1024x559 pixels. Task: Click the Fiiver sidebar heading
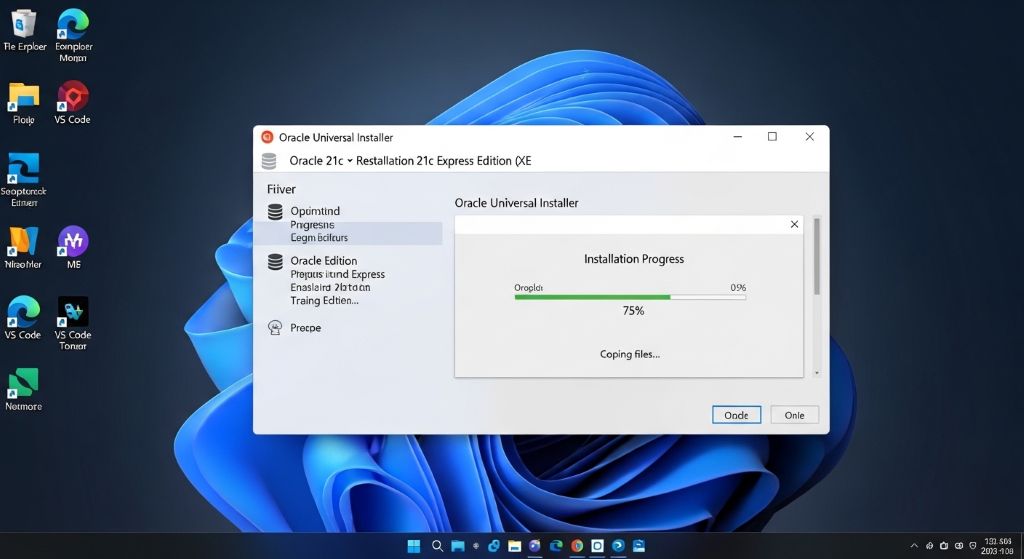[x=281, y=189]
